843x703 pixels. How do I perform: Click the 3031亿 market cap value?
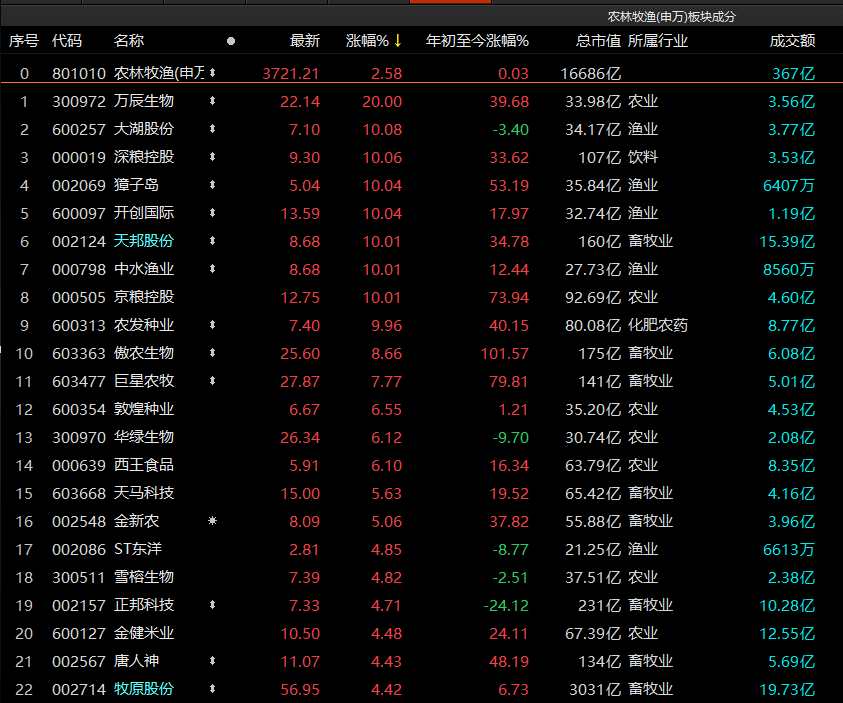point(595,689)
